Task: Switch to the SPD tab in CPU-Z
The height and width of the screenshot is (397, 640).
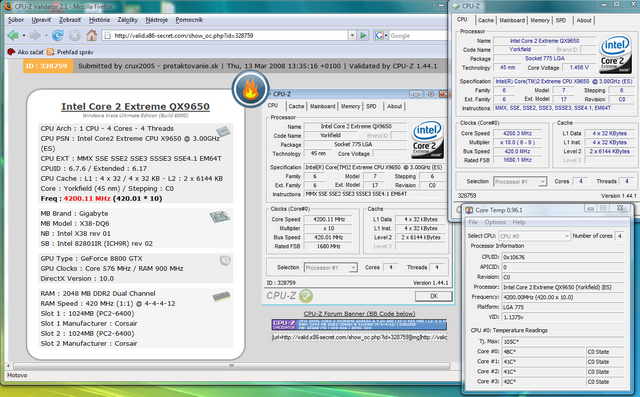Action: pyautogui.click(x=561, y=20)
